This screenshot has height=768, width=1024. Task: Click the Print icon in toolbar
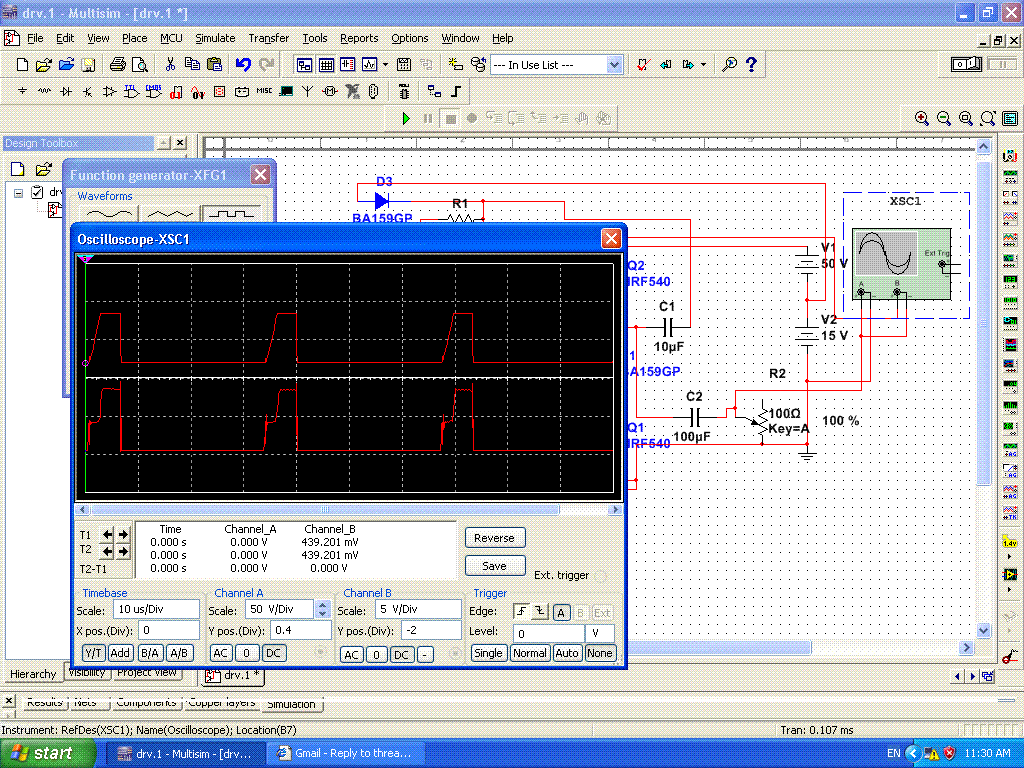pos(118,65)
